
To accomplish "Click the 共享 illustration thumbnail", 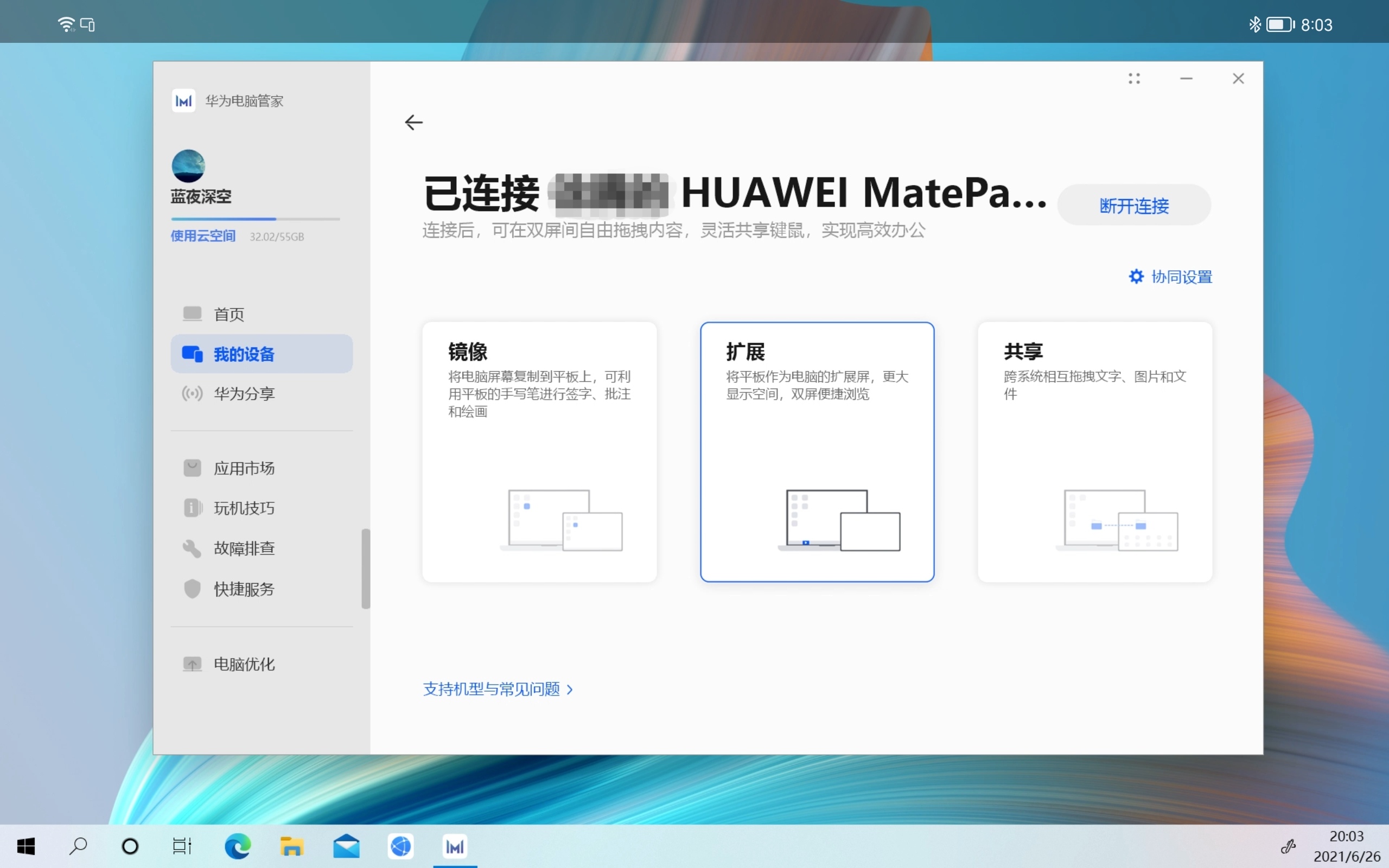I will click(1117, 520).
